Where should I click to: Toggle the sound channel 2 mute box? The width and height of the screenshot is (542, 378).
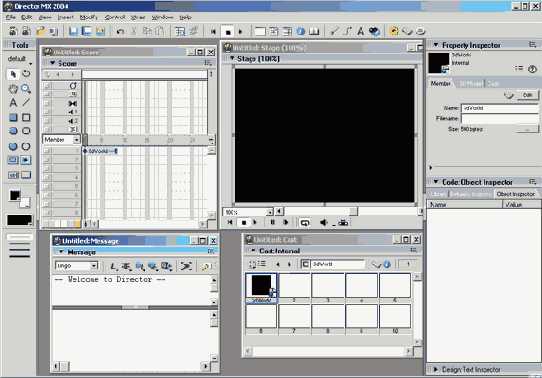47,121
